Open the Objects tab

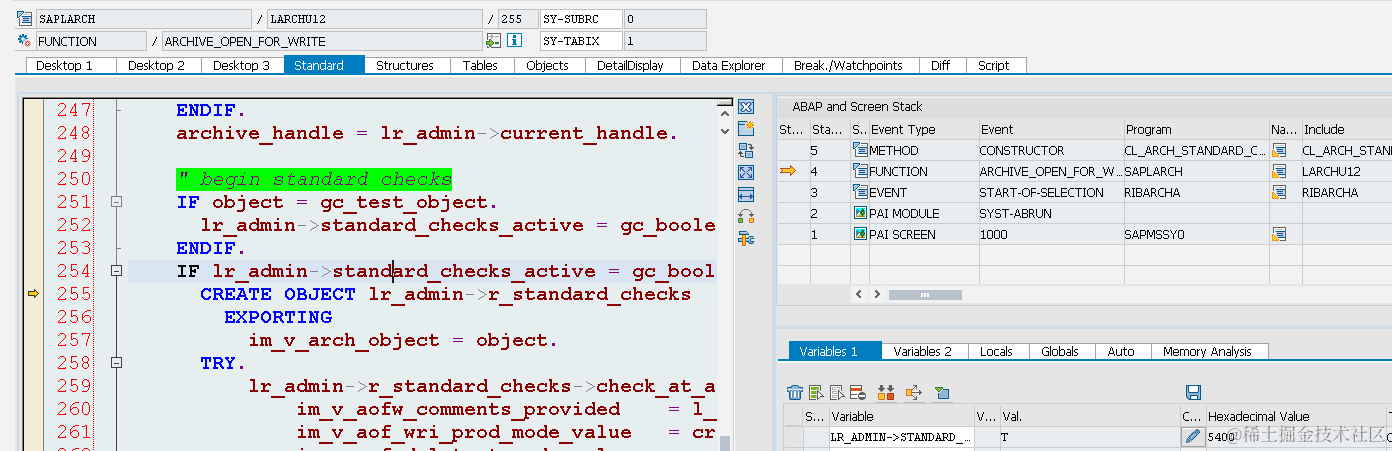(x=547, y=65)
